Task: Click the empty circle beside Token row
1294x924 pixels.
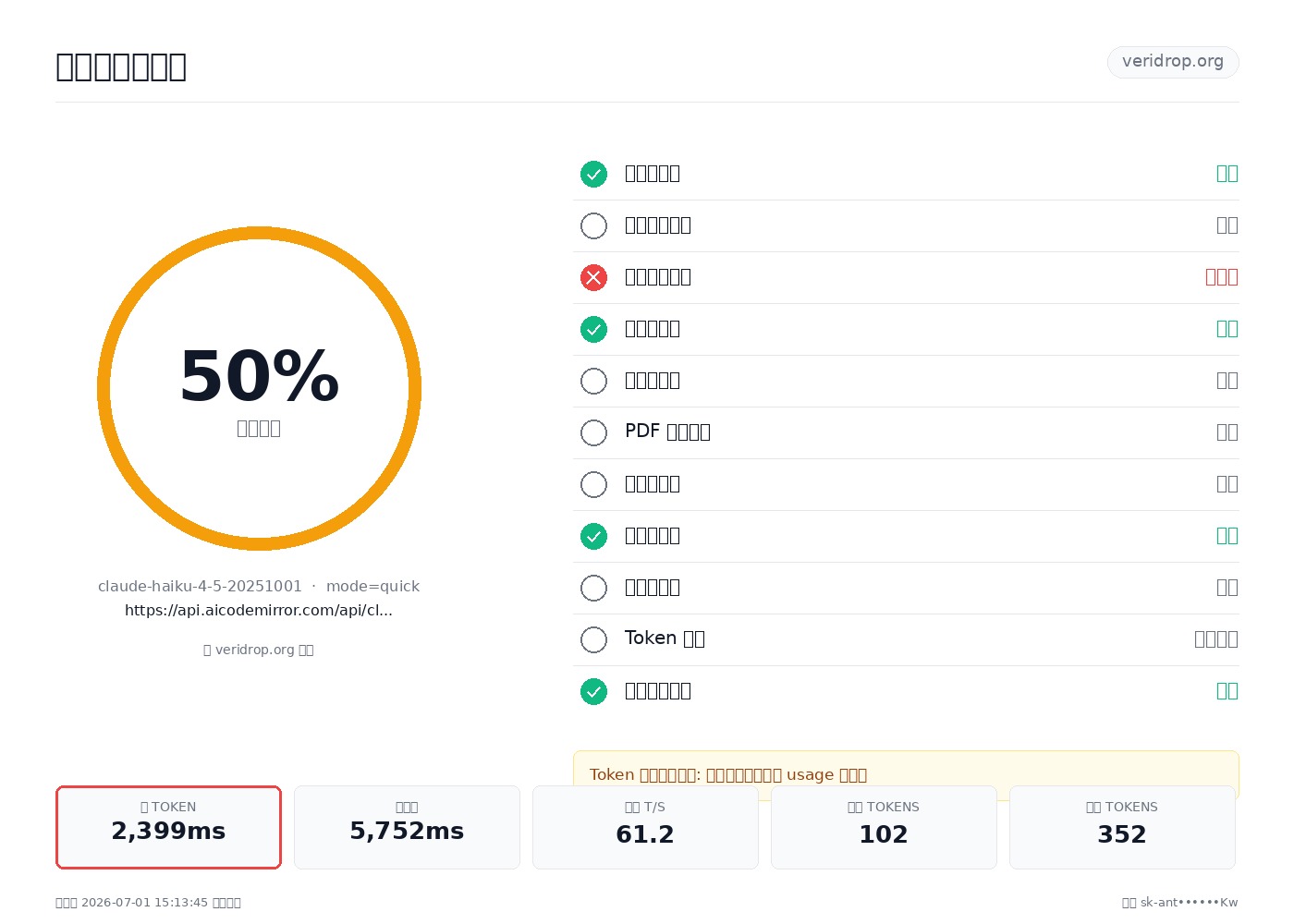Action: coord(593,639)
